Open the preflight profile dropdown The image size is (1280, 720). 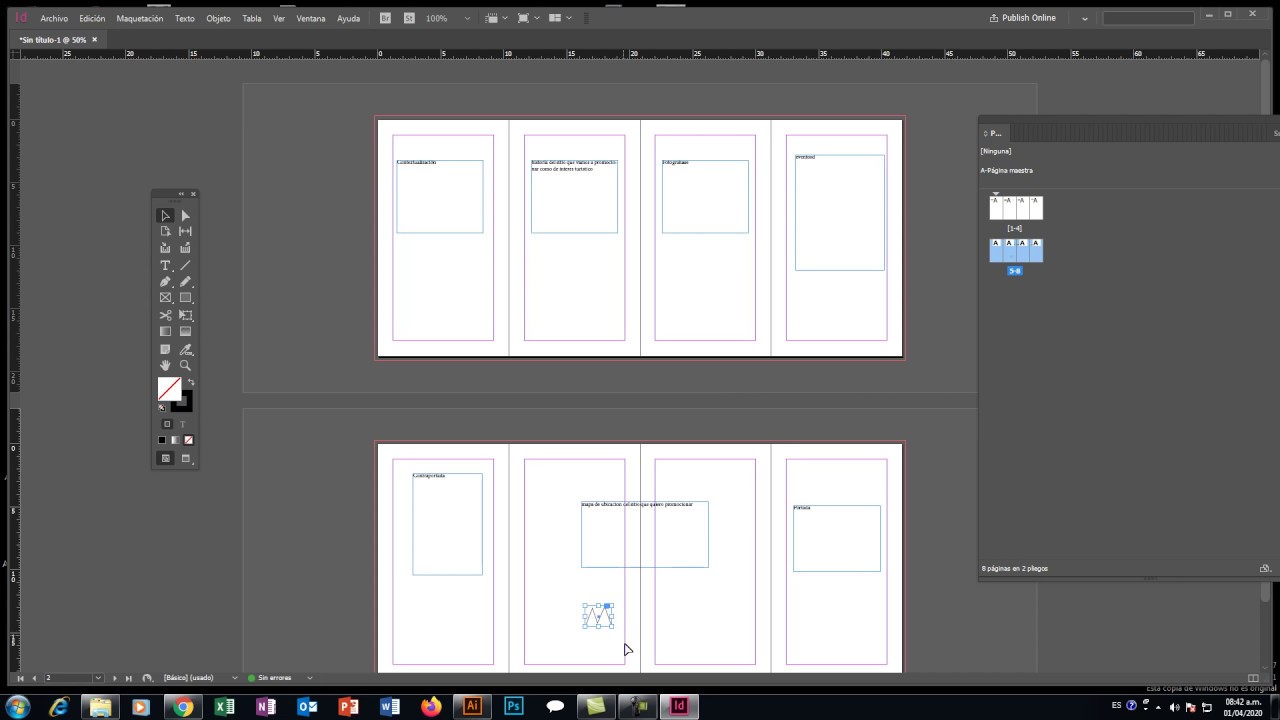click(x=235, y=678)
